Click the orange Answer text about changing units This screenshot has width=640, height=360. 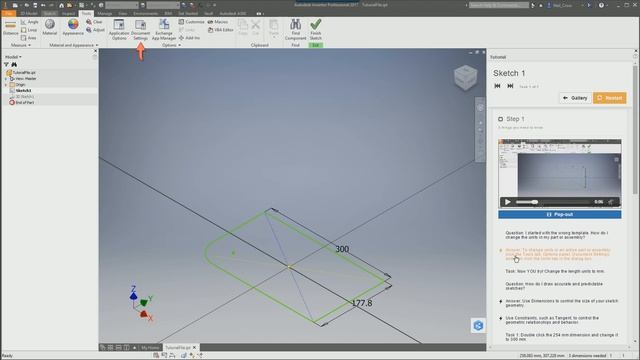(558, 254)
